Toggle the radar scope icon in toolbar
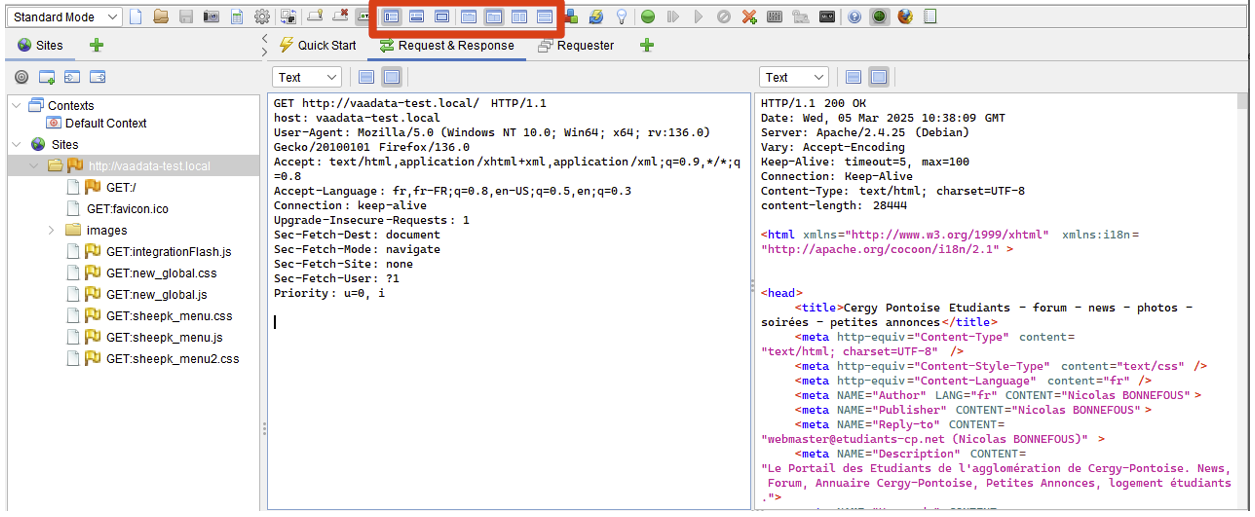Viewport: 1255px width, 517px height. [879, 17]
